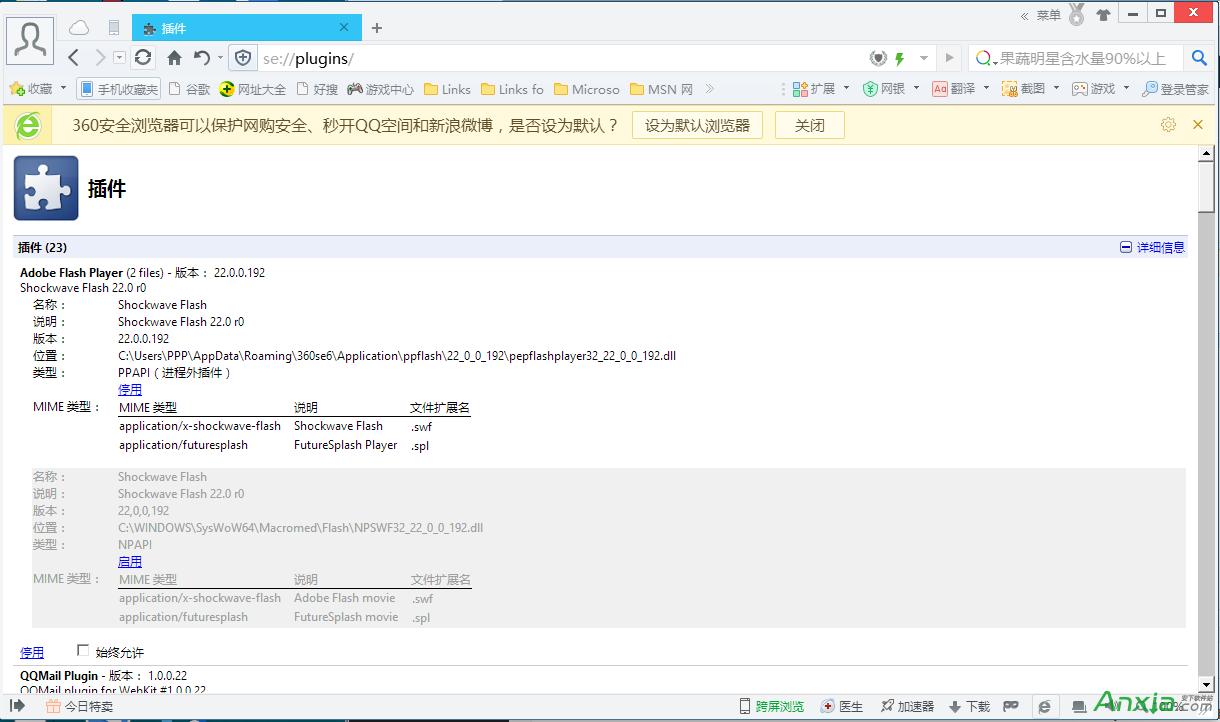
Task: Open the mobile phone icon beside tabs
Action: click(114, 28)
